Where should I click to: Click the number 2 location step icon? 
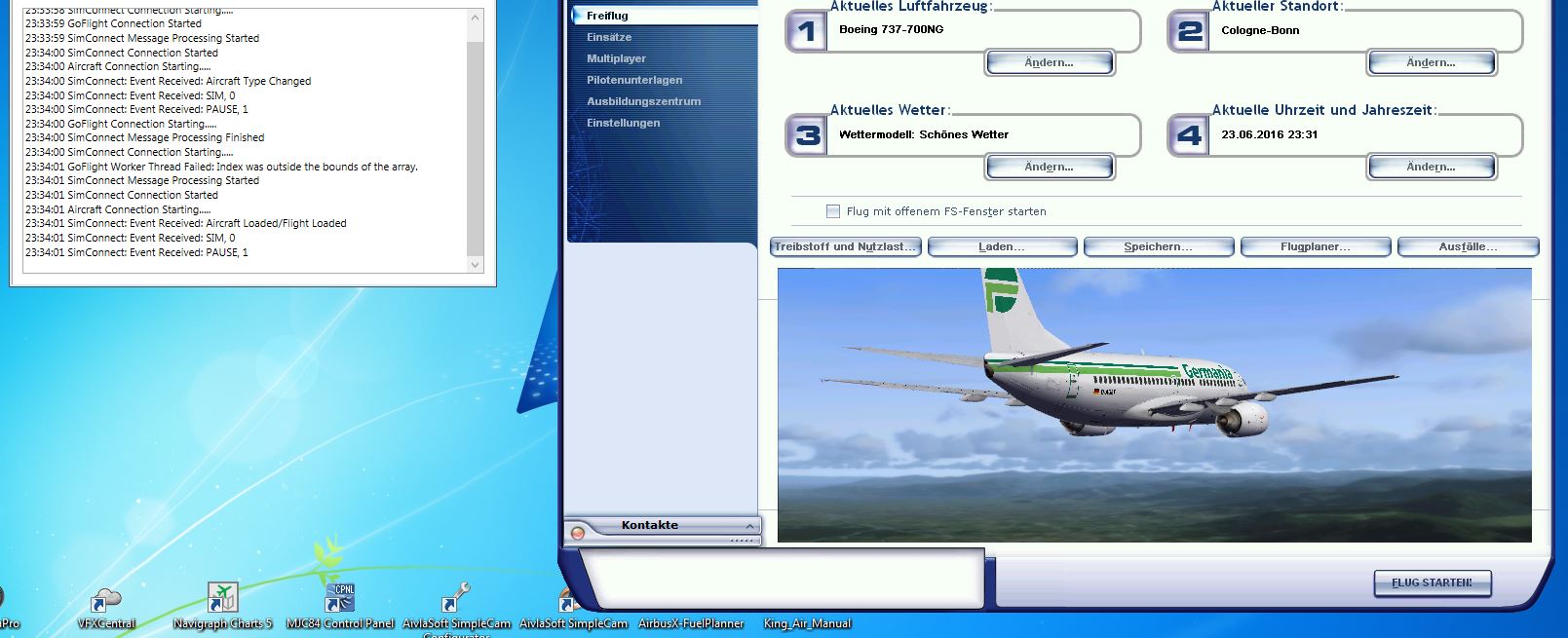click(x=1188, y=32)
